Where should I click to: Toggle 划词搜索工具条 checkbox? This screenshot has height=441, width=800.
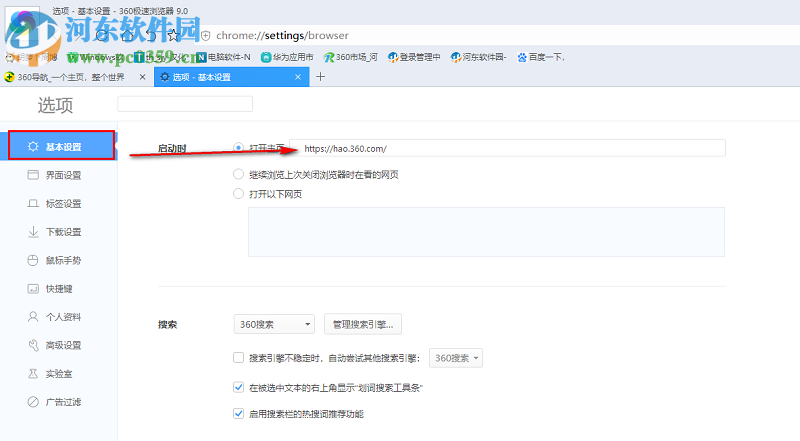pos(238,387)
